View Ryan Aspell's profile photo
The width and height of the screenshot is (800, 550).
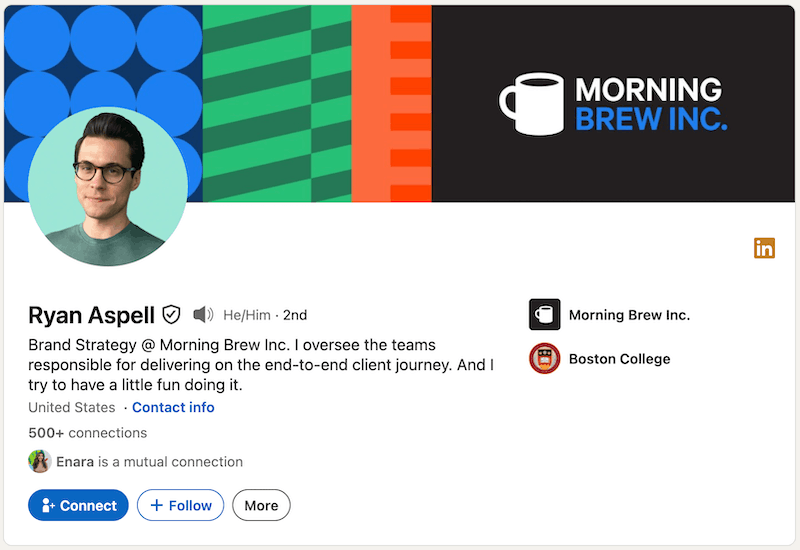click(x=108, y=186)
